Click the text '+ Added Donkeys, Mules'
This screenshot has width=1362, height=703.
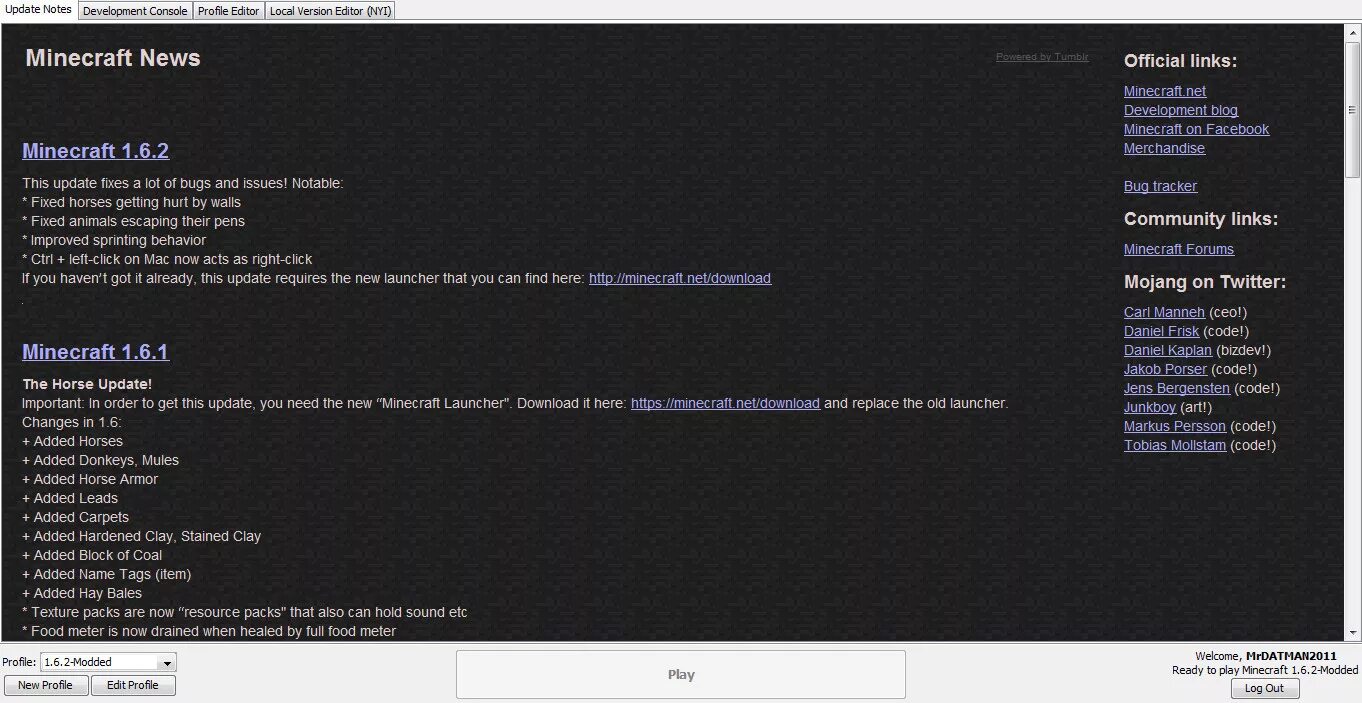click(x=100, y=460)
